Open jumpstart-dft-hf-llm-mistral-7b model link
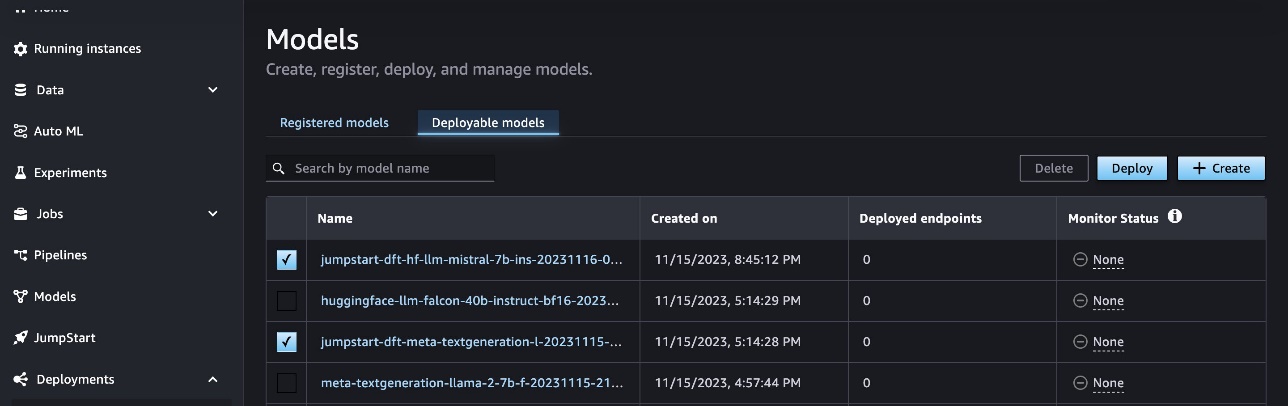This screenshot has width=1288, height=406. point(472,259)
